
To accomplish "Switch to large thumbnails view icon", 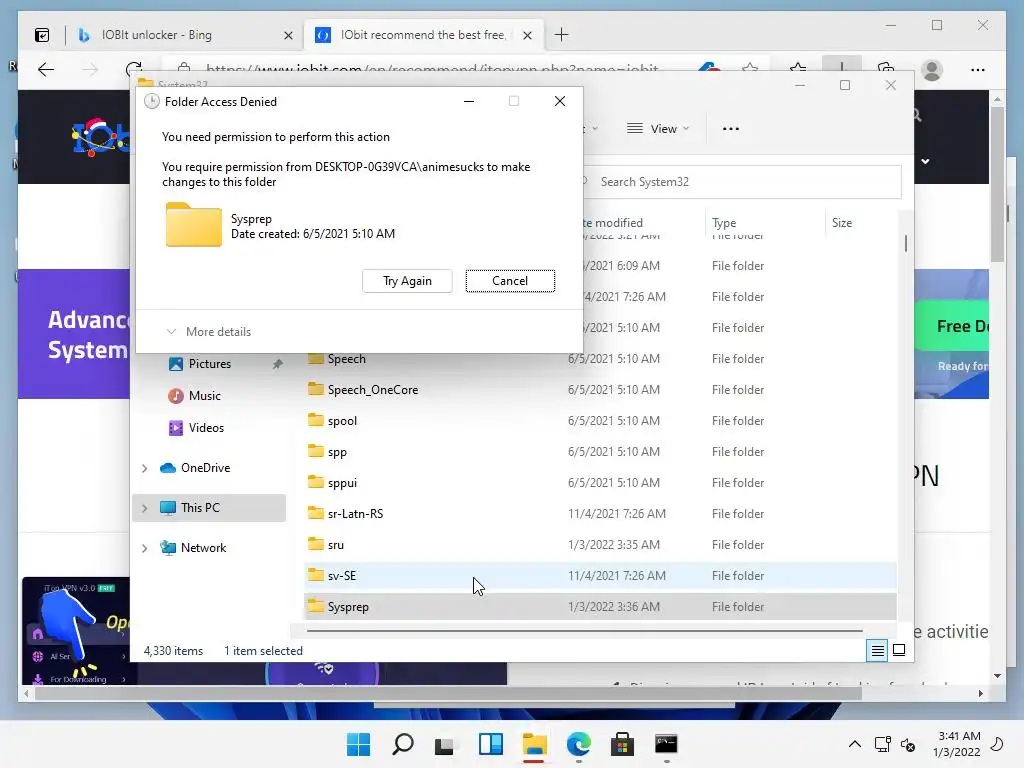I will click(x=899, y=650).
